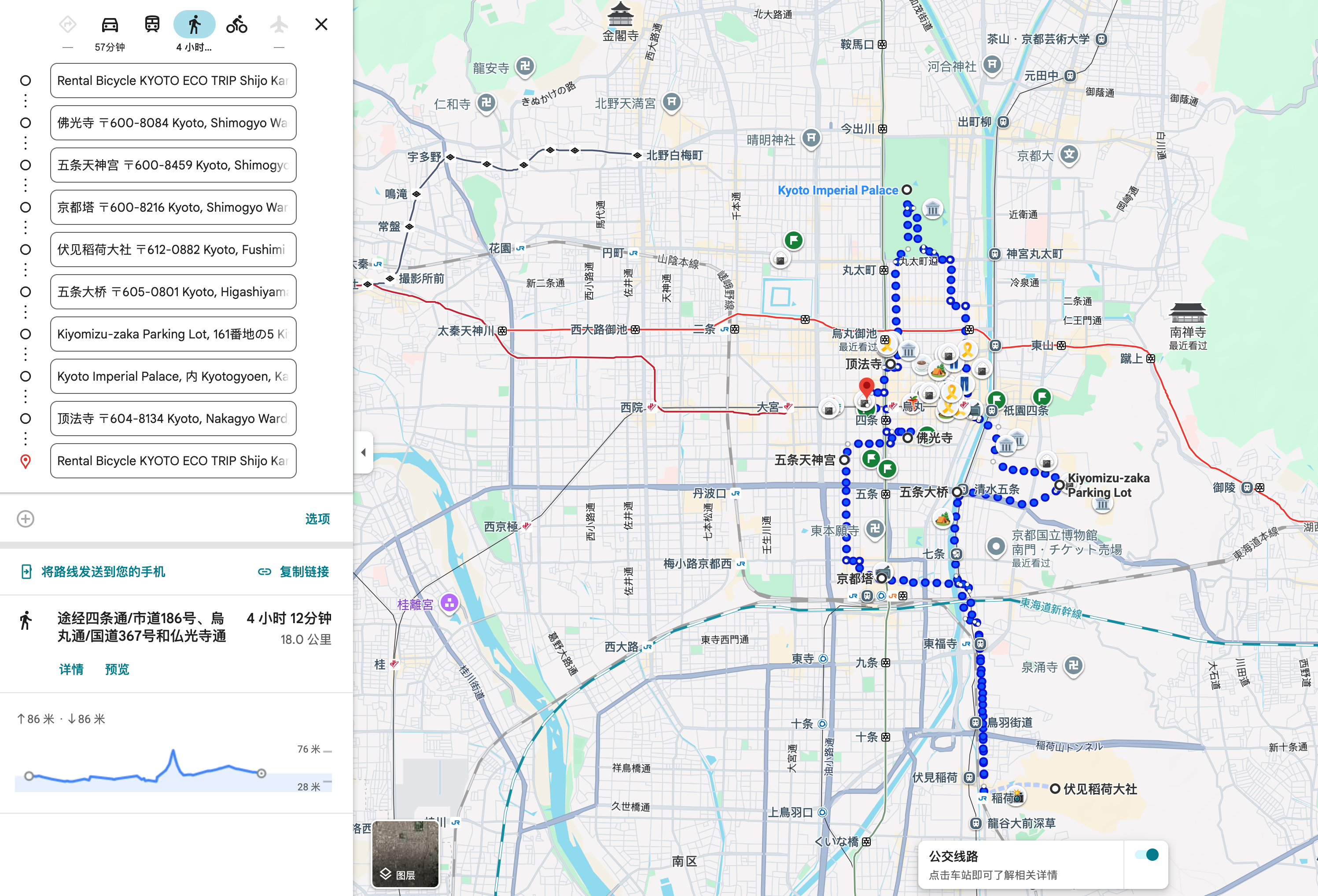This screenshot has width=1318, height=896.
Task: Click the red destination pin in waypoint list
Action: [x=26, y=461]
